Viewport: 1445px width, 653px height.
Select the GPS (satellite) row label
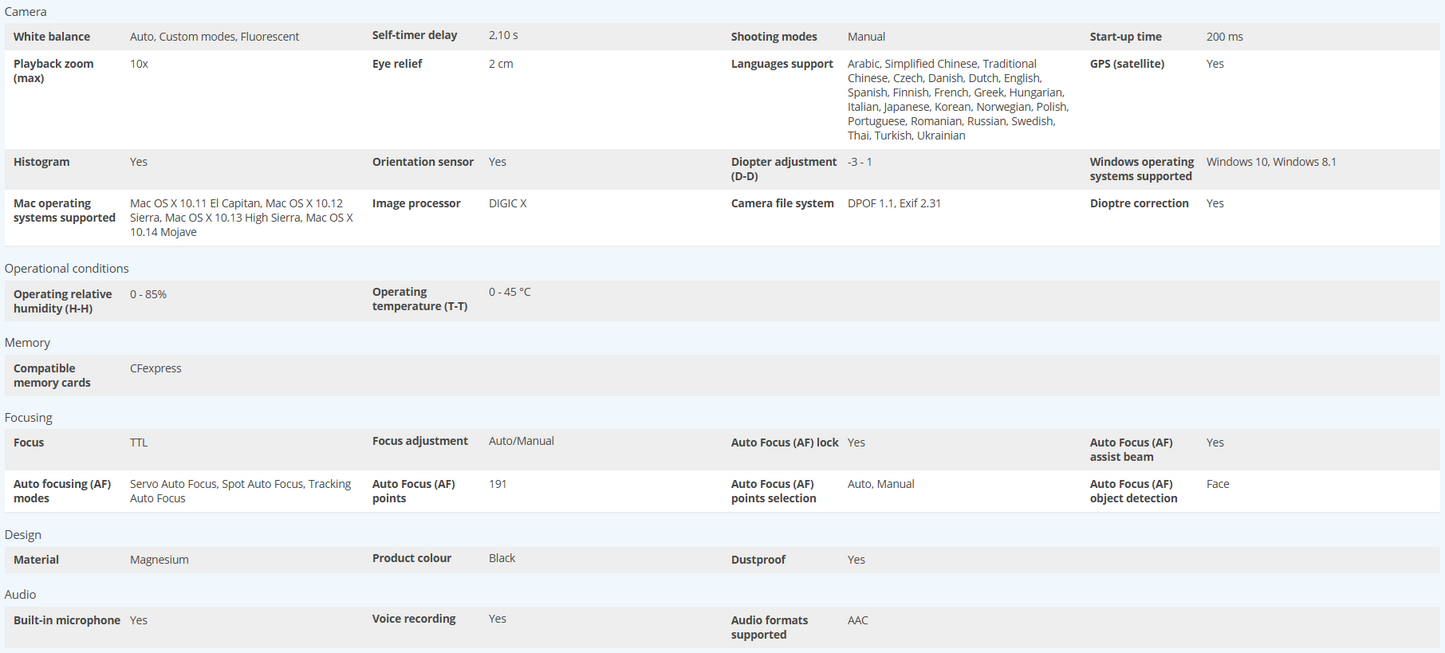pyautogui.click(x=1126, y=64)
